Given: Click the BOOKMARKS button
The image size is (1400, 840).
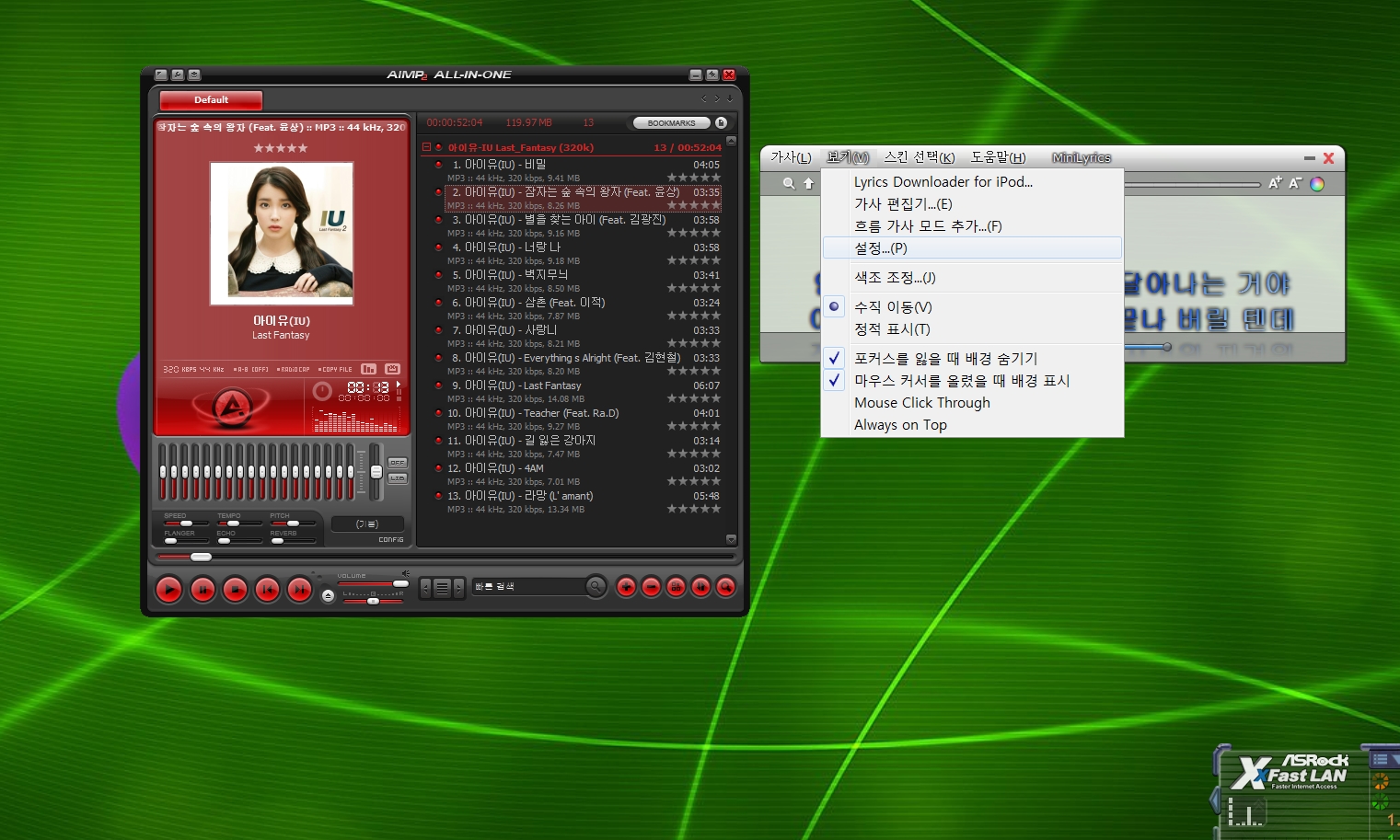Looking at the screenshot, I should click(x=672, y=122).
